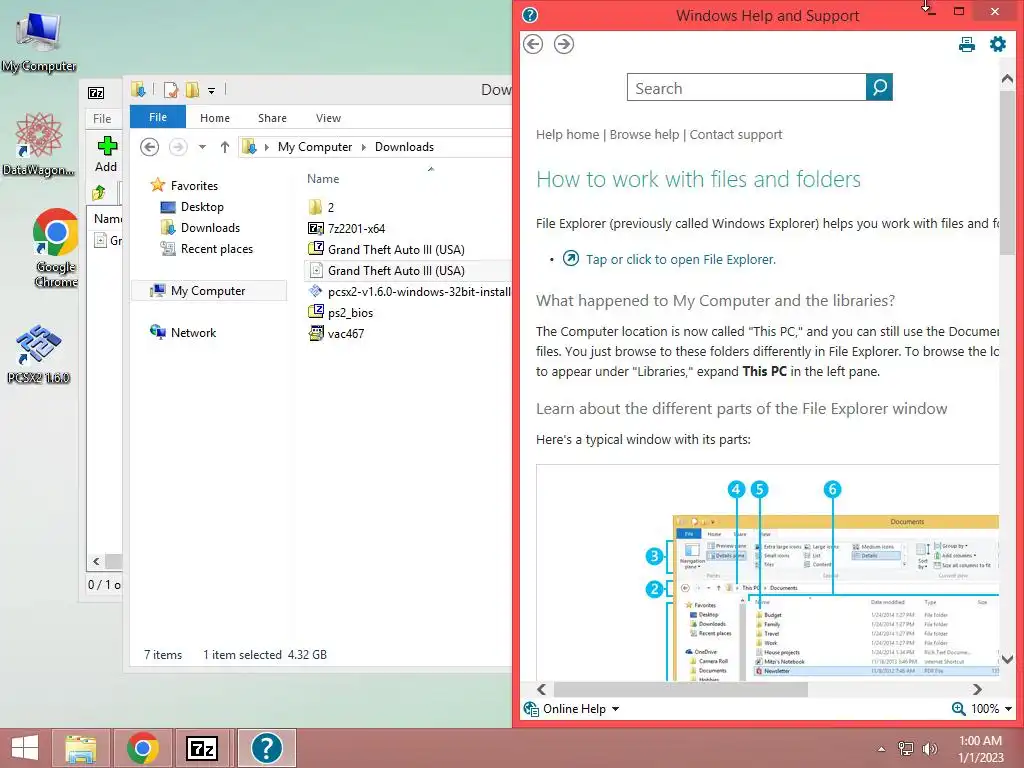Screen dimensions: 1024x768
Task: Open the 100% zoom level dropdown
Action: 1008,709
